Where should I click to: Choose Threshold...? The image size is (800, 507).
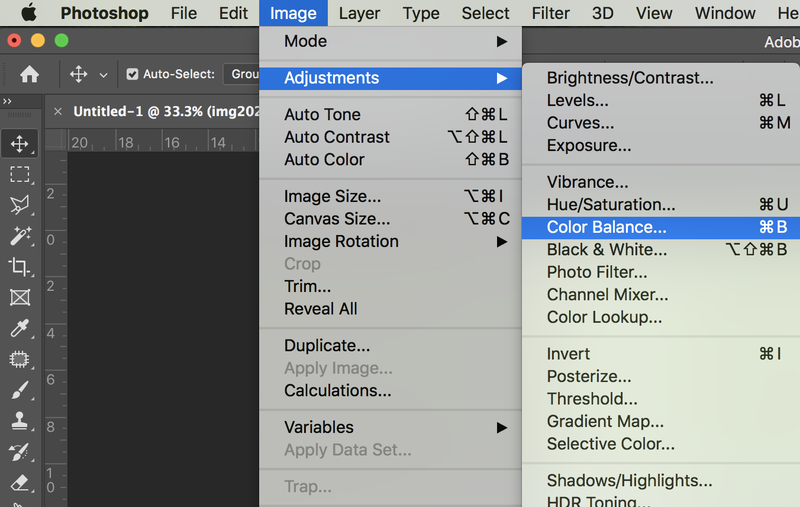[661, 398]
